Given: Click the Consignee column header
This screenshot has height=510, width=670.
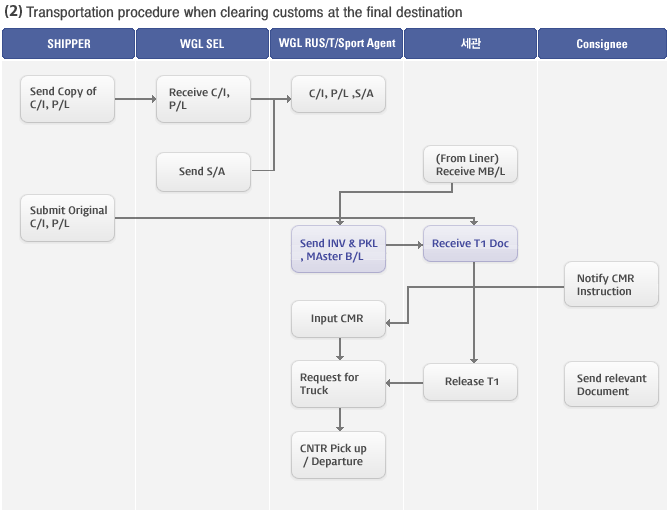Looking at the screenshot, I should 602,44.
